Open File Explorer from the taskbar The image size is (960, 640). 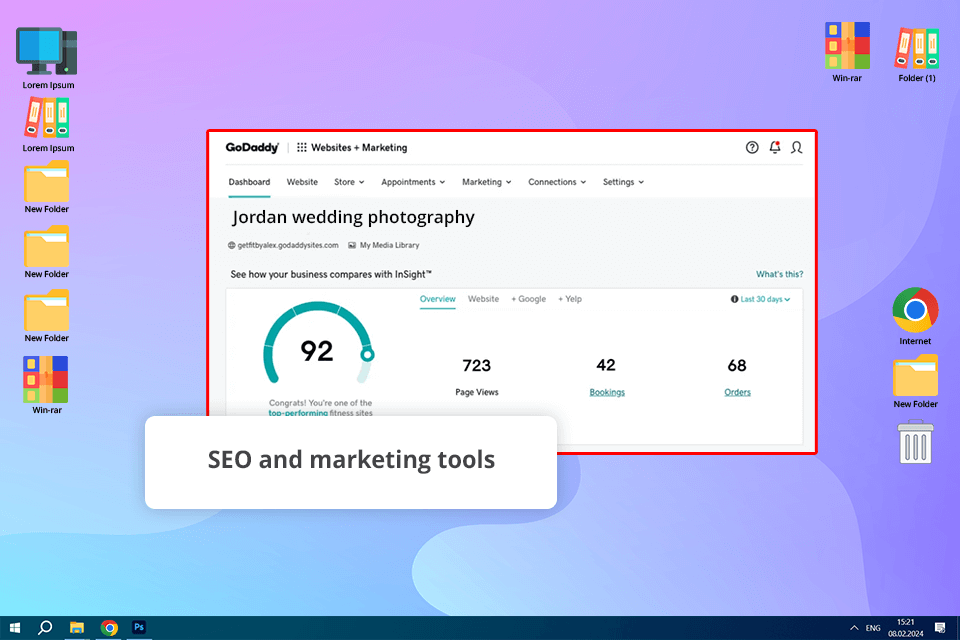[77, 628]
